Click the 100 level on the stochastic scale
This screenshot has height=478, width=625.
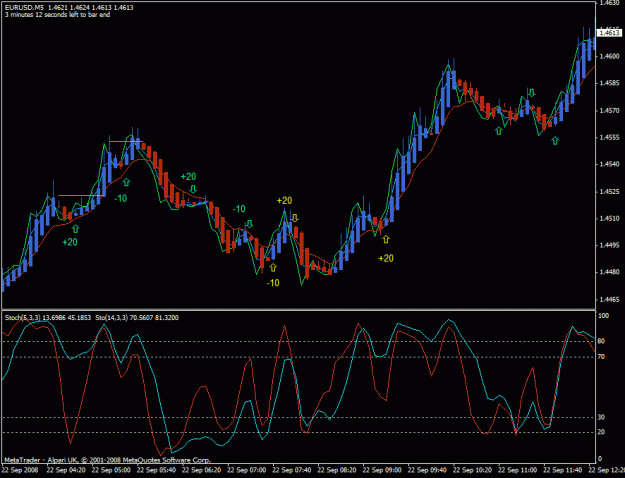tap(603, 316)
